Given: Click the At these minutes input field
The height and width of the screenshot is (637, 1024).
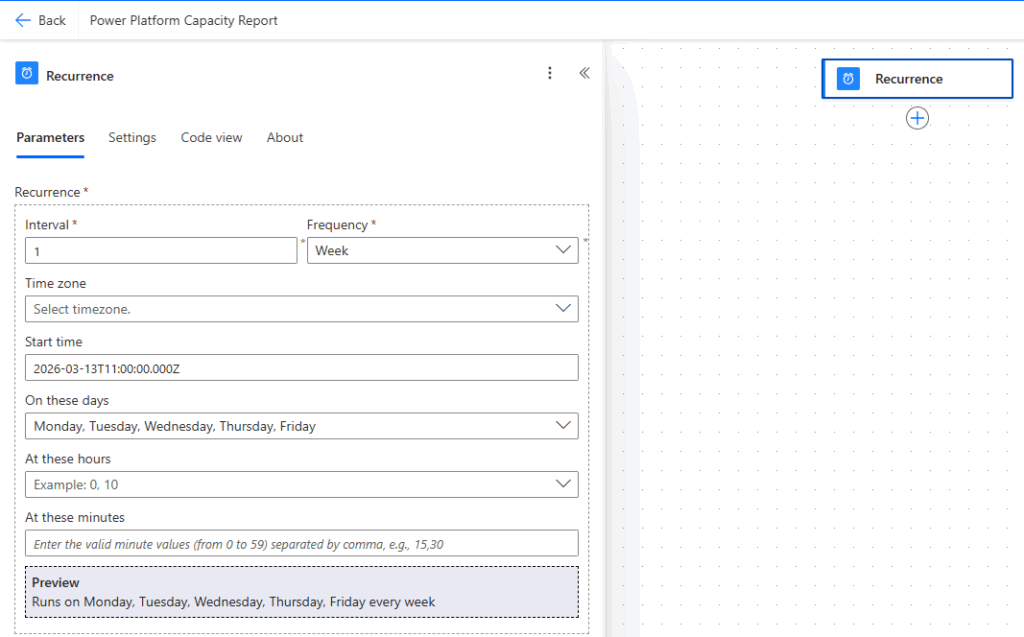Looking at the screenshot, I should [302, 543].
